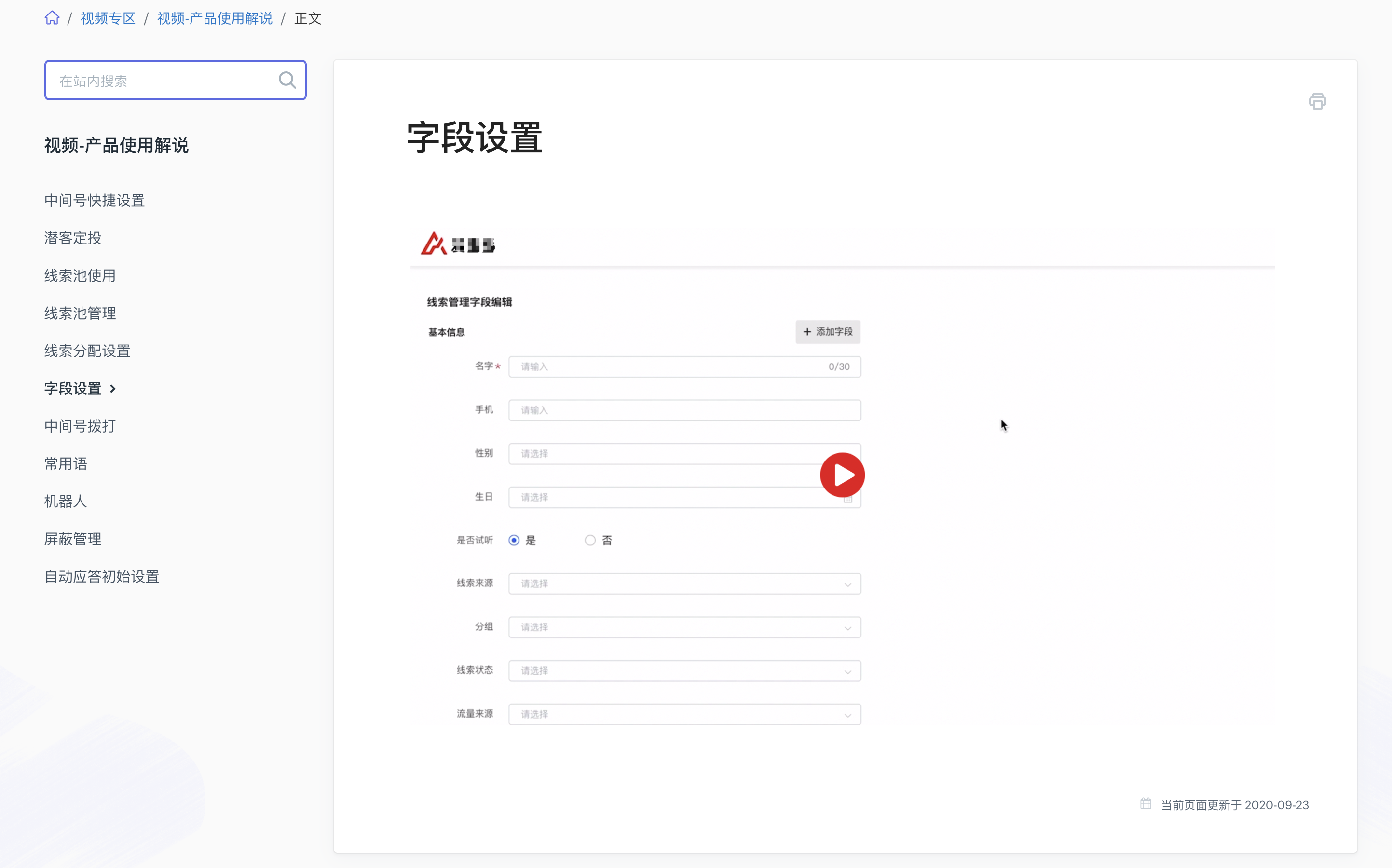Click the 正文 breadcrumb text
The height and width of the screenshot is (868, 1392).
(308, 18)
